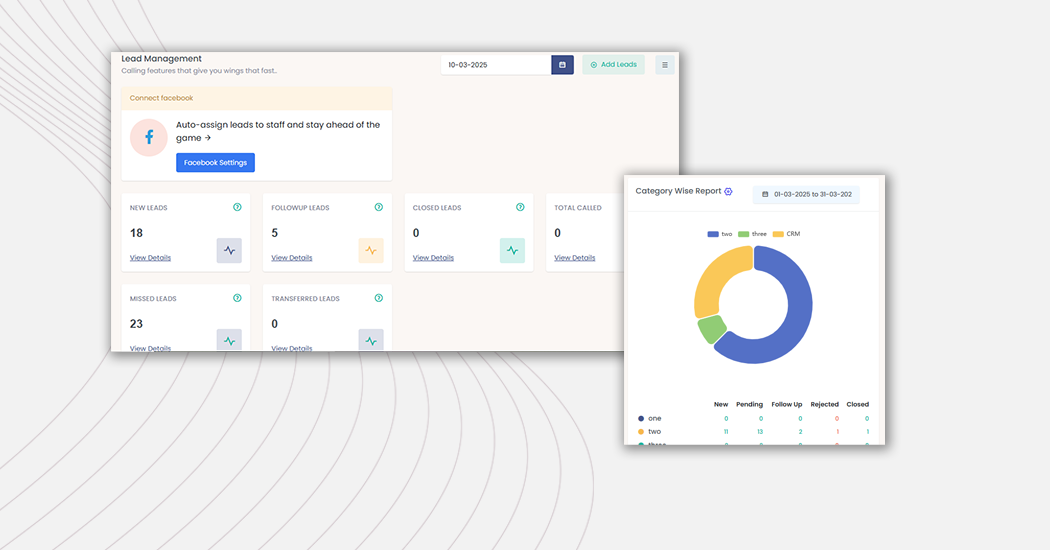This screenshot has height=550, width=1050.
Task: Click the green activity icon on Closed Leads
Action: [512, 251]
